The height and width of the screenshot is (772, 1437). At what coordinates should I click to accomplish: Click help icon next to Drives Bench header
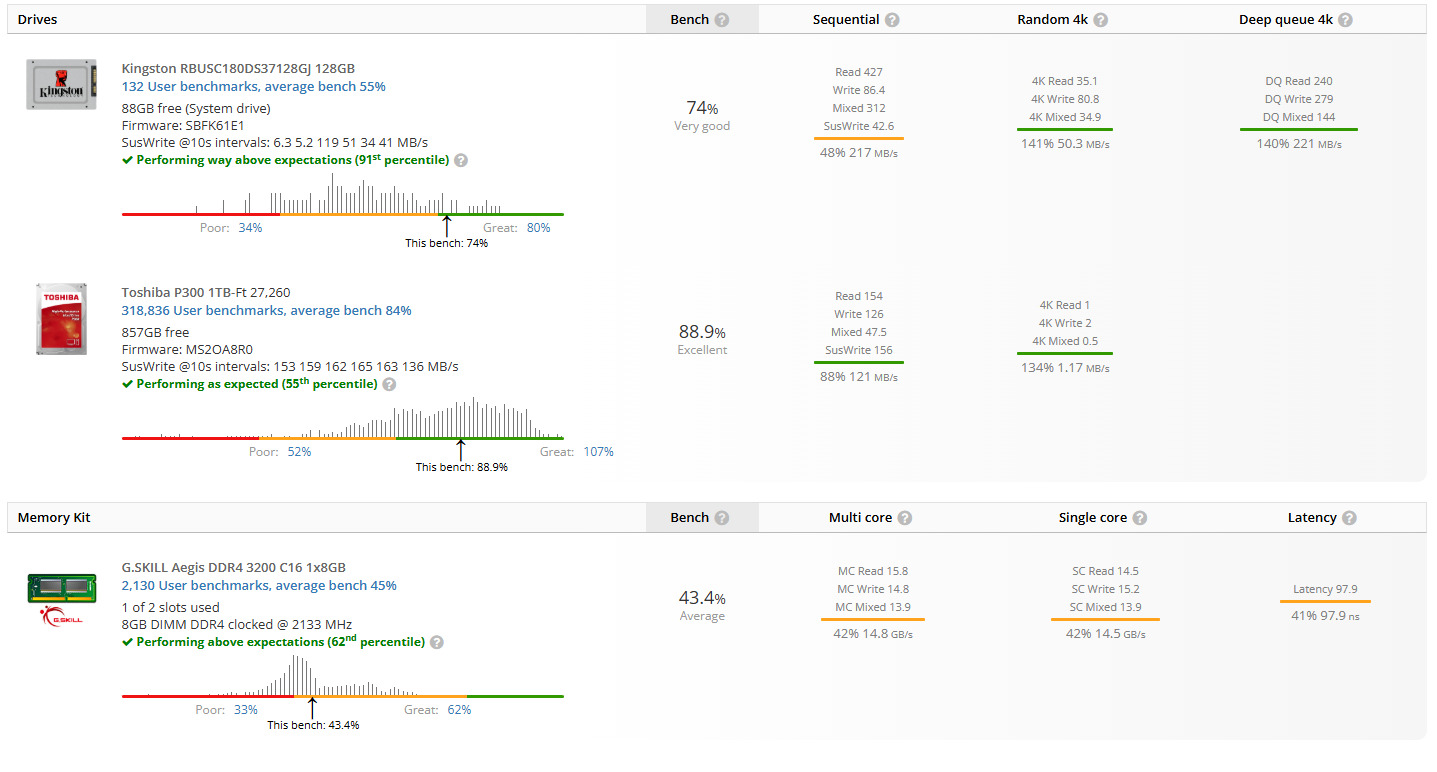[722, 20]
